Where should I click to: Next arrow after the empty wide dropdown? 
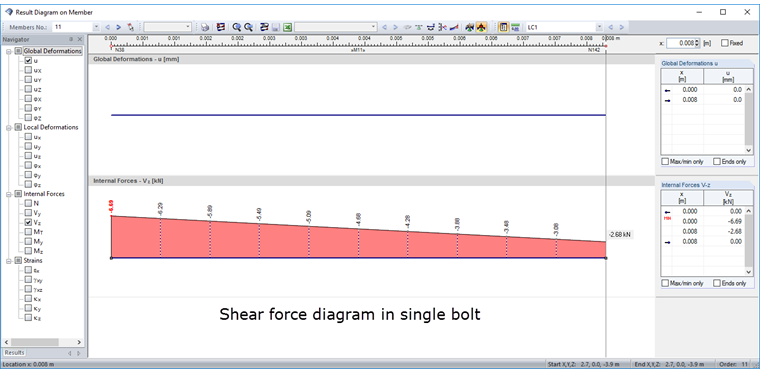click(396, 27)
